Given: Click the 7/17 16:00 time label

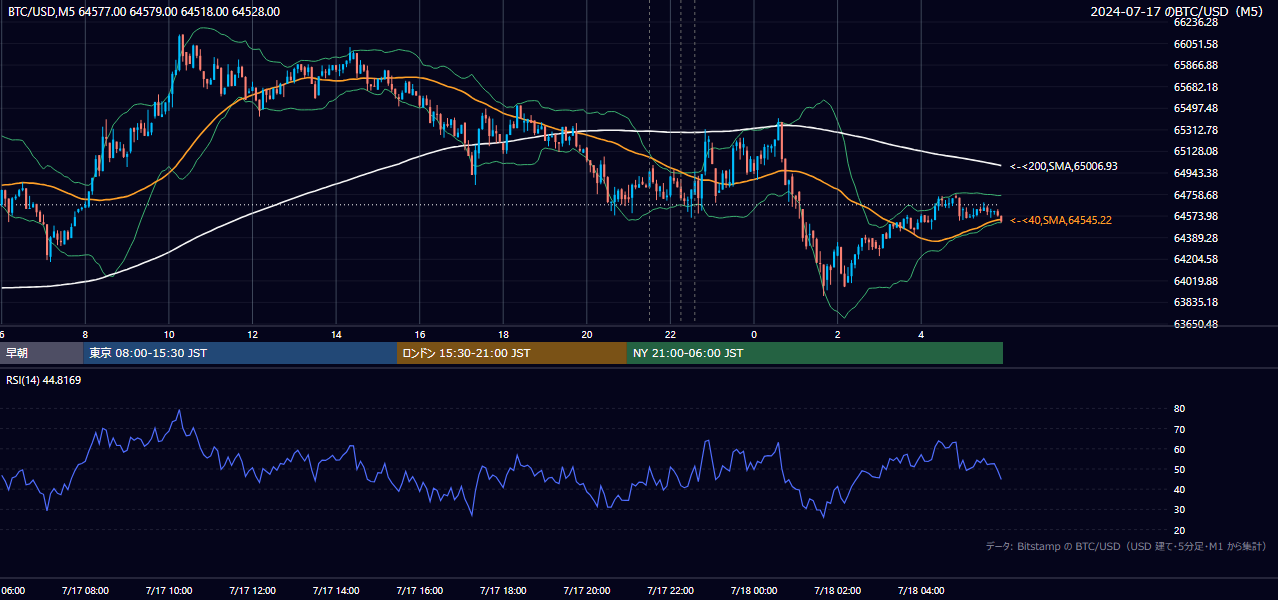Looking at the screenshot, I should click(x=420, y=590).
